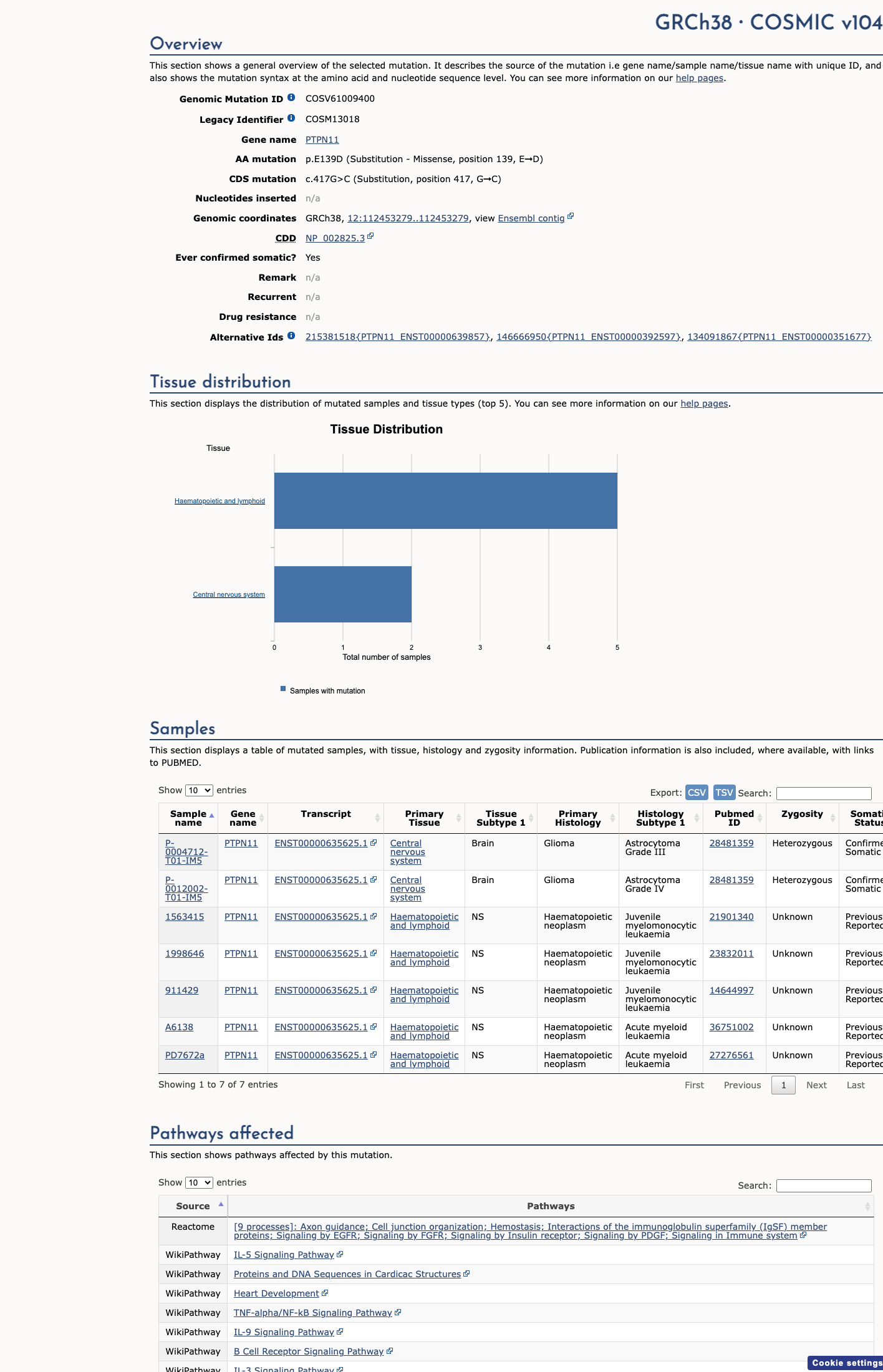Go to the Next samples page
Viewport: 883px width, 1372px height.
click(816, 1085)
